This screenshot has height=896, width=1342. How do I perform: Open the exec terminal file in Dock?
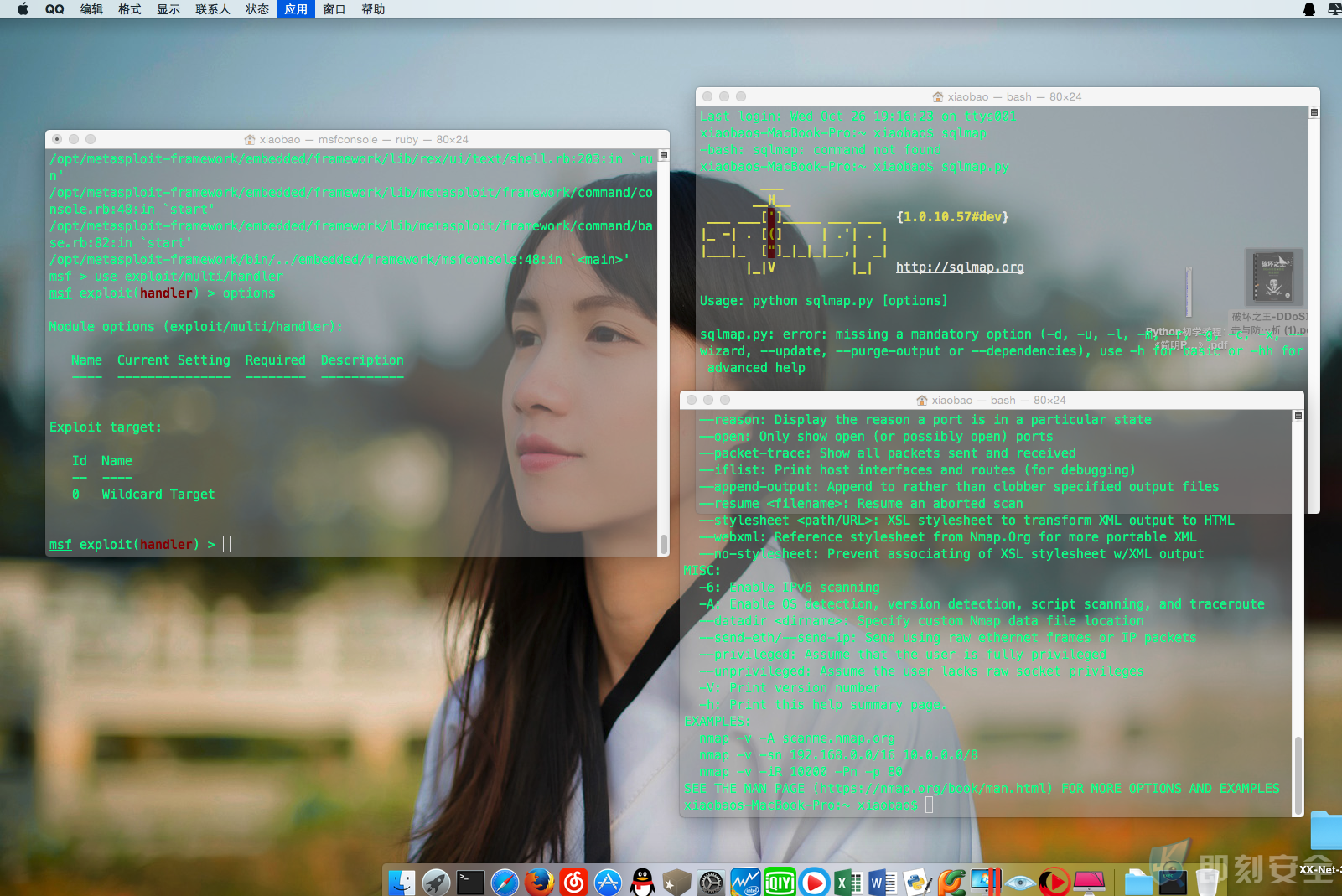(x=1173, y=882)
